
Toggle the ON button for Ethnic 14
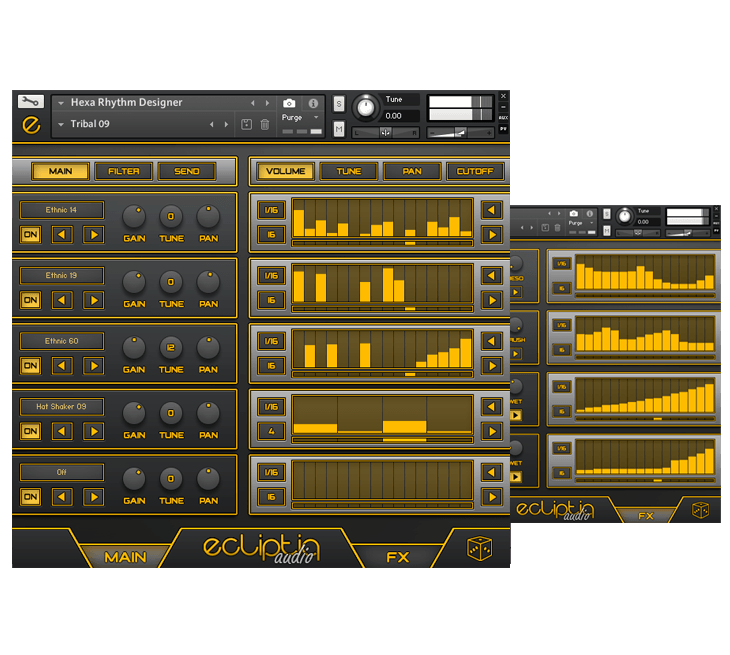[31, 235]
